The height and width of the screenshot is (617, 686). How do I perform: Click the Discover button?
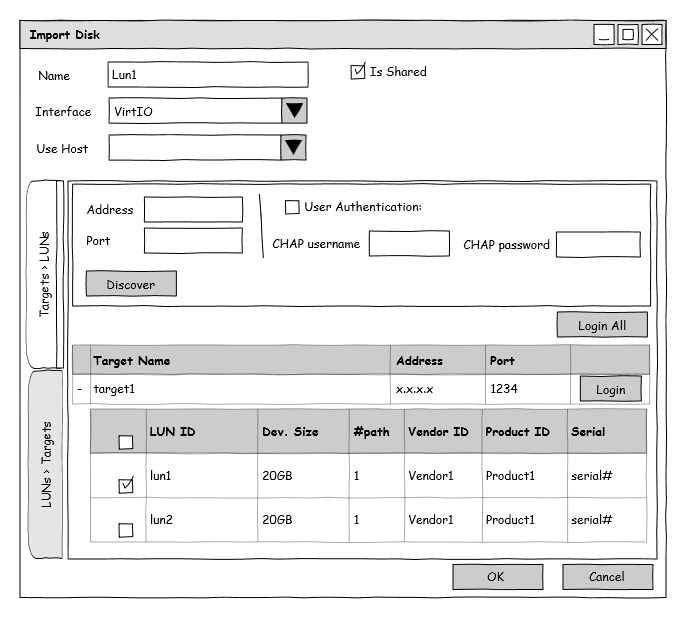(131, 284)
